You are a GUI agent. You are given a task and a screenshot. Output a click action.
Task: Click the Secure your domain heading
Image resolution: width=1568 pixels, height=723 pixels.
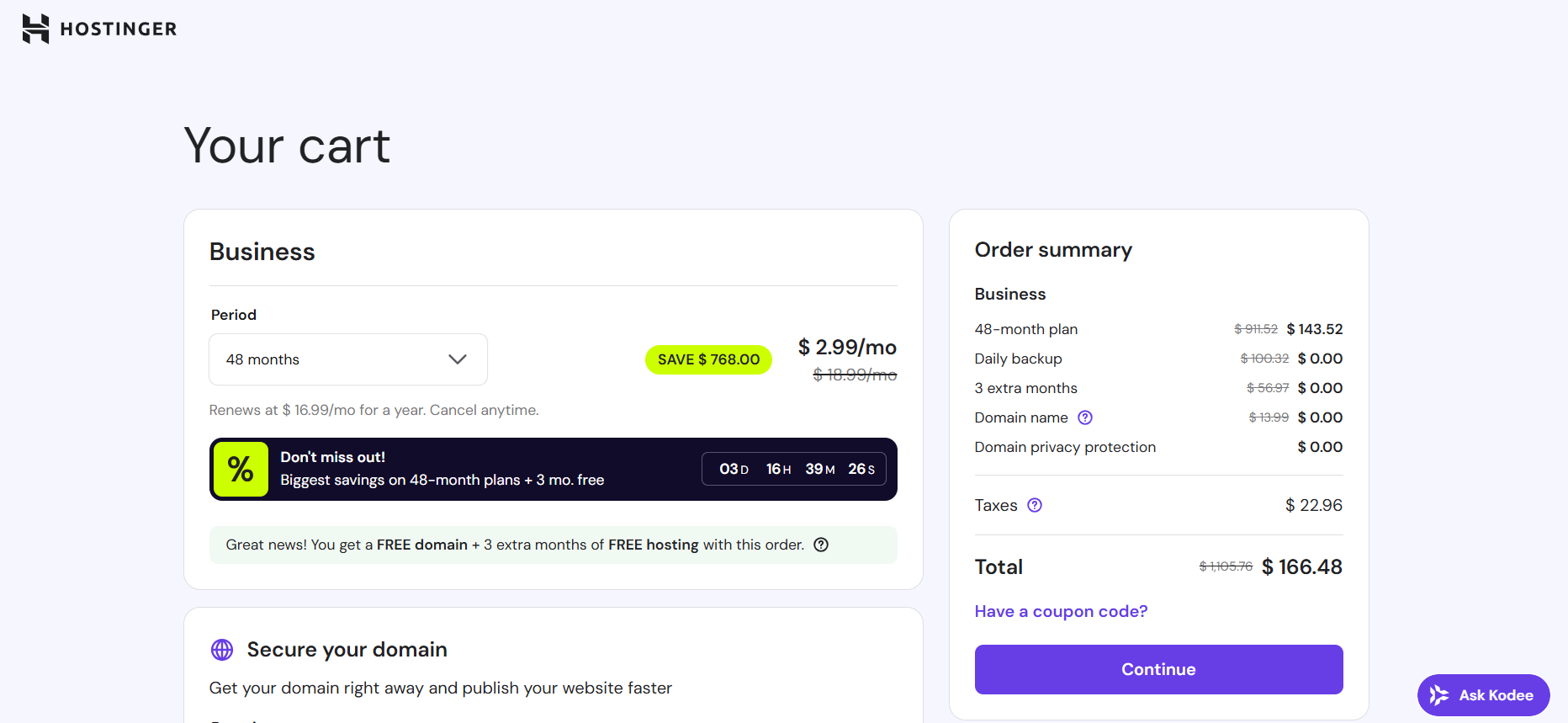click(x=347, y=650)
